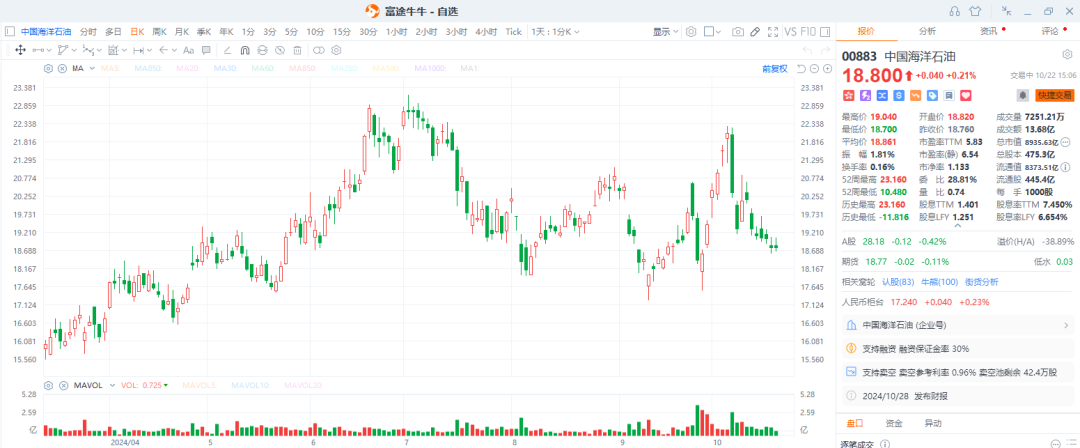Image resolution: width=1080 pixels, height=448 pixels.
Task: Hide all drawings with eye-slash icon
Action: pos(280,50)
